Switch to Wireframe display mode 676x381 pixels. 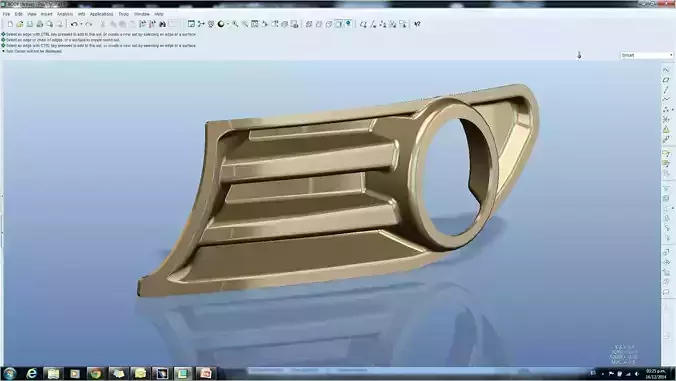click(x=309, y=24)
